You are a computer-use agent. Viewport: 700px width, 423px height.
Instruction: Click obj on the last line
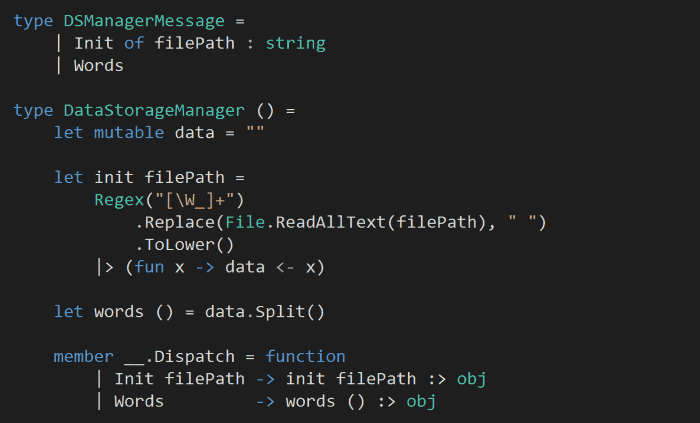click(422, 401)
